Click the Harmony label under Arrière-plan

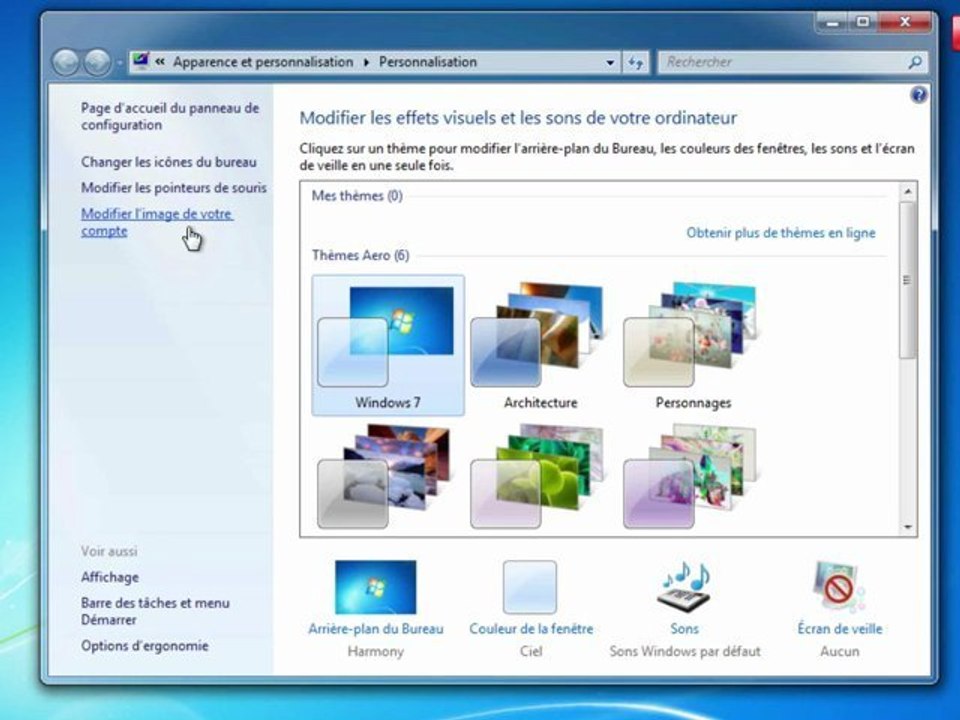coord(375,651)
